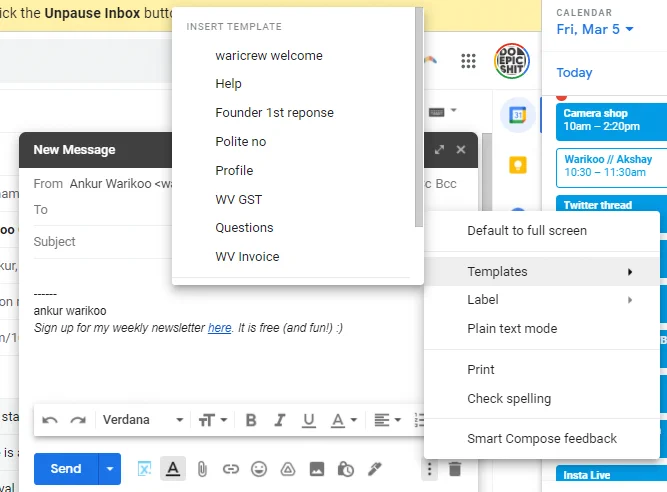Insert the Polite no template
Image resolution: width=667 pixels, height=492 pixels.
(241, 142)
